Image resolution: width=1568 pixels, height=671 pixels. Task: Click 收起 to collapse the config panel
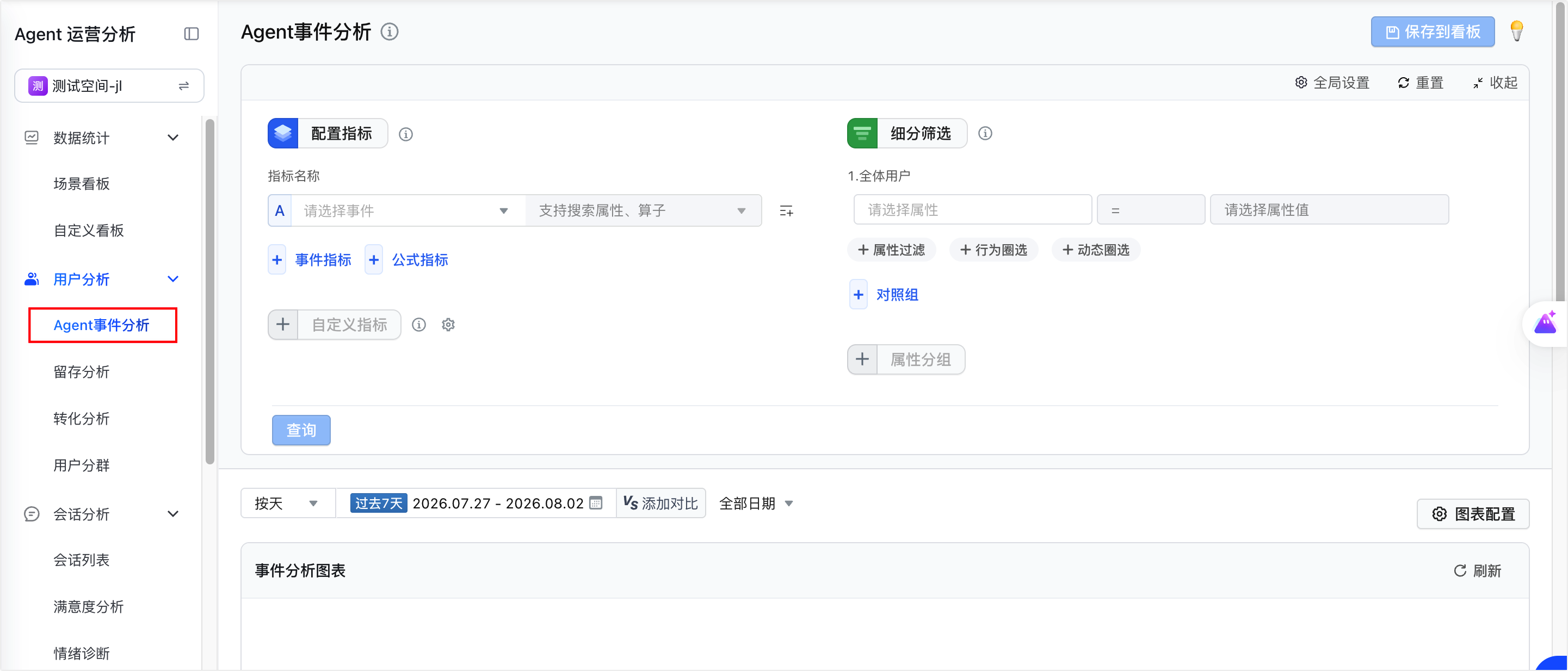coord(1495,83)
